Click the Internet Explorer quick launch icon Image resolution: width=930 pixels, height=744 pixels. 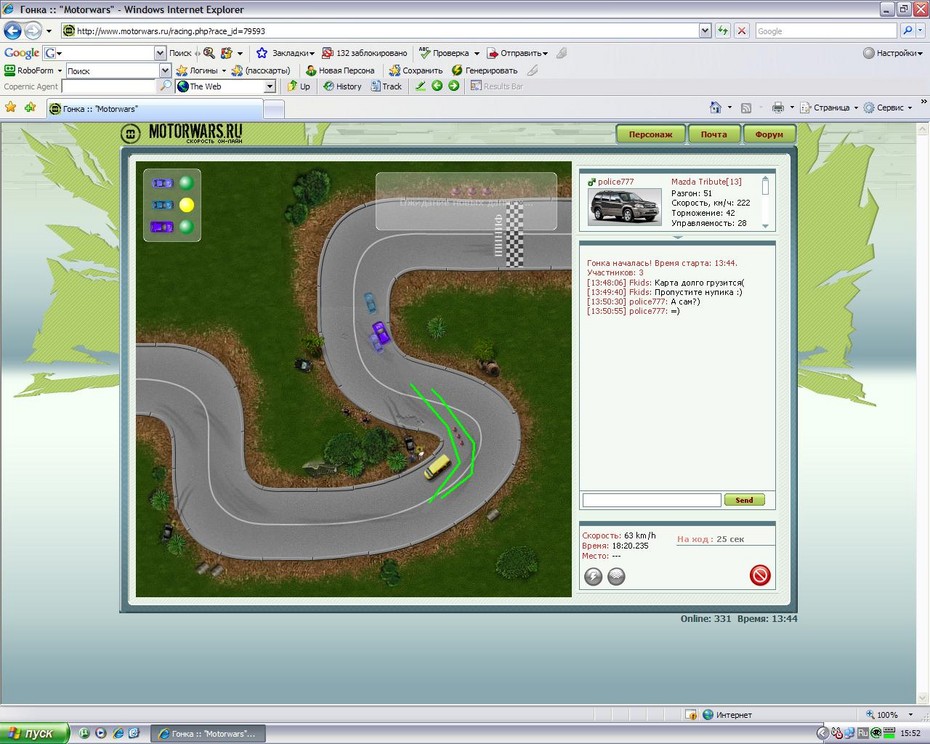pos(117,733)
